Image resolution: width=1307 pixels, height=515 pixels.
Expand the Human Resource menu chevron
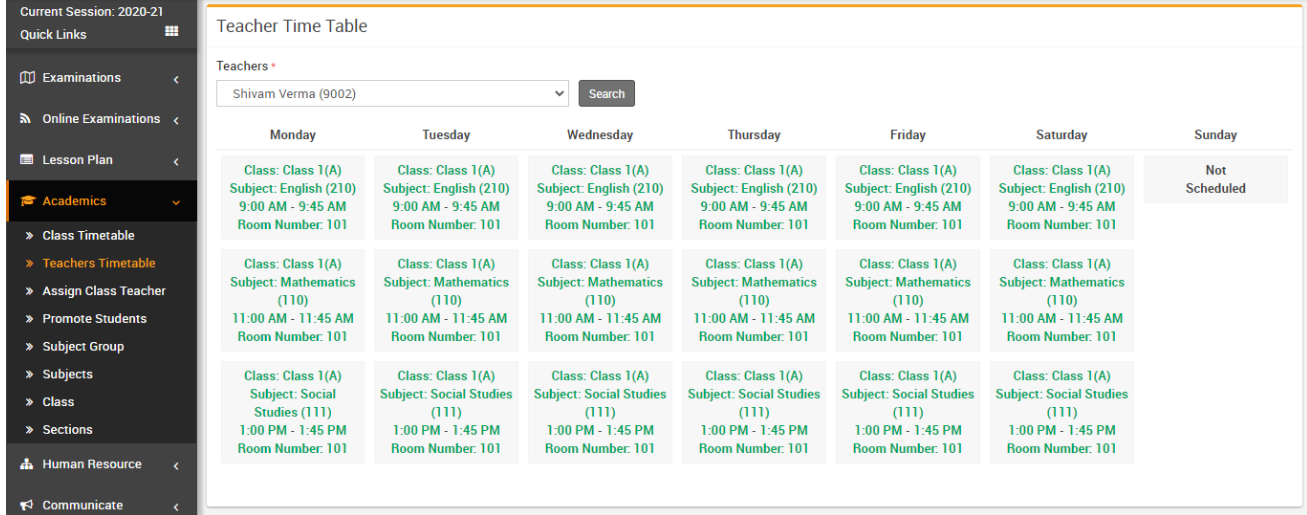point(176,466)
